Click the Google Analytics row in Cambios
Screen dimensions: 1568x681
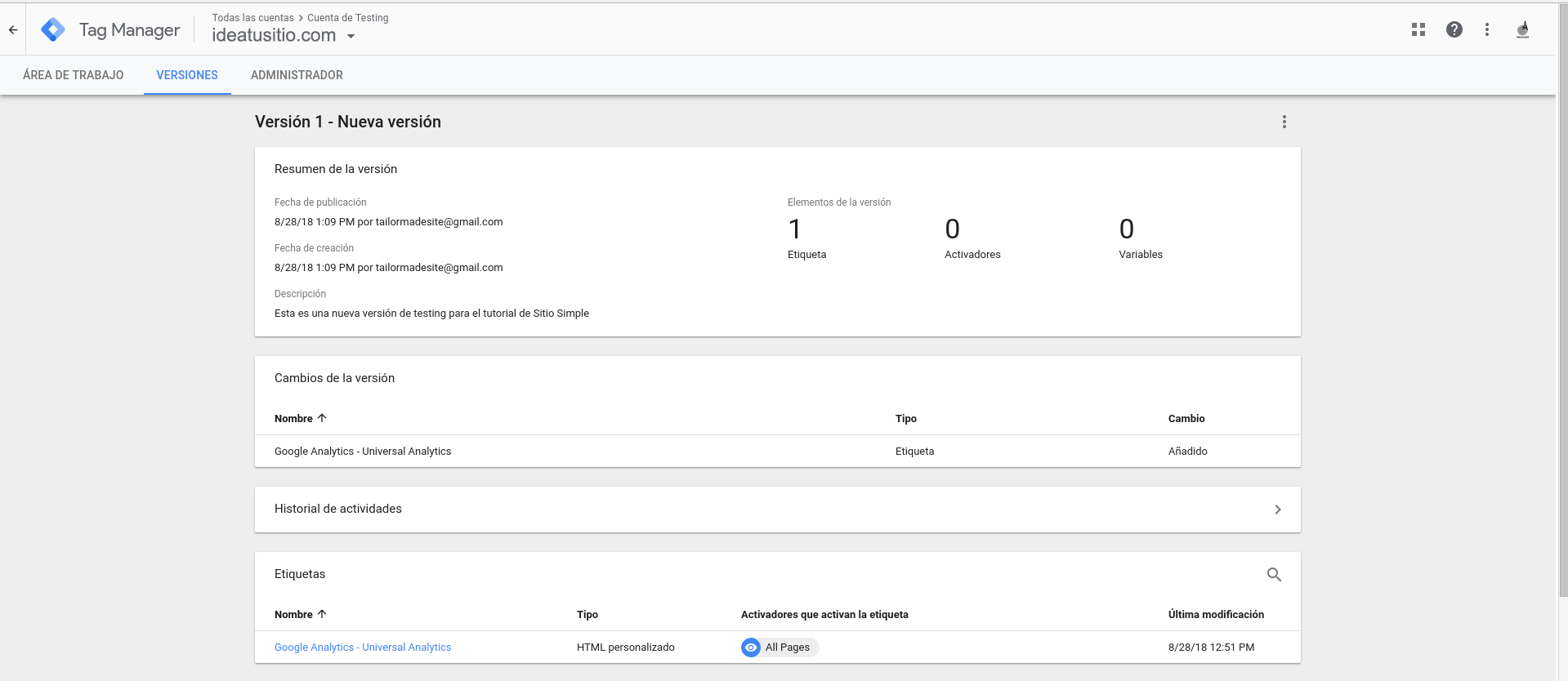click(363, 452)
